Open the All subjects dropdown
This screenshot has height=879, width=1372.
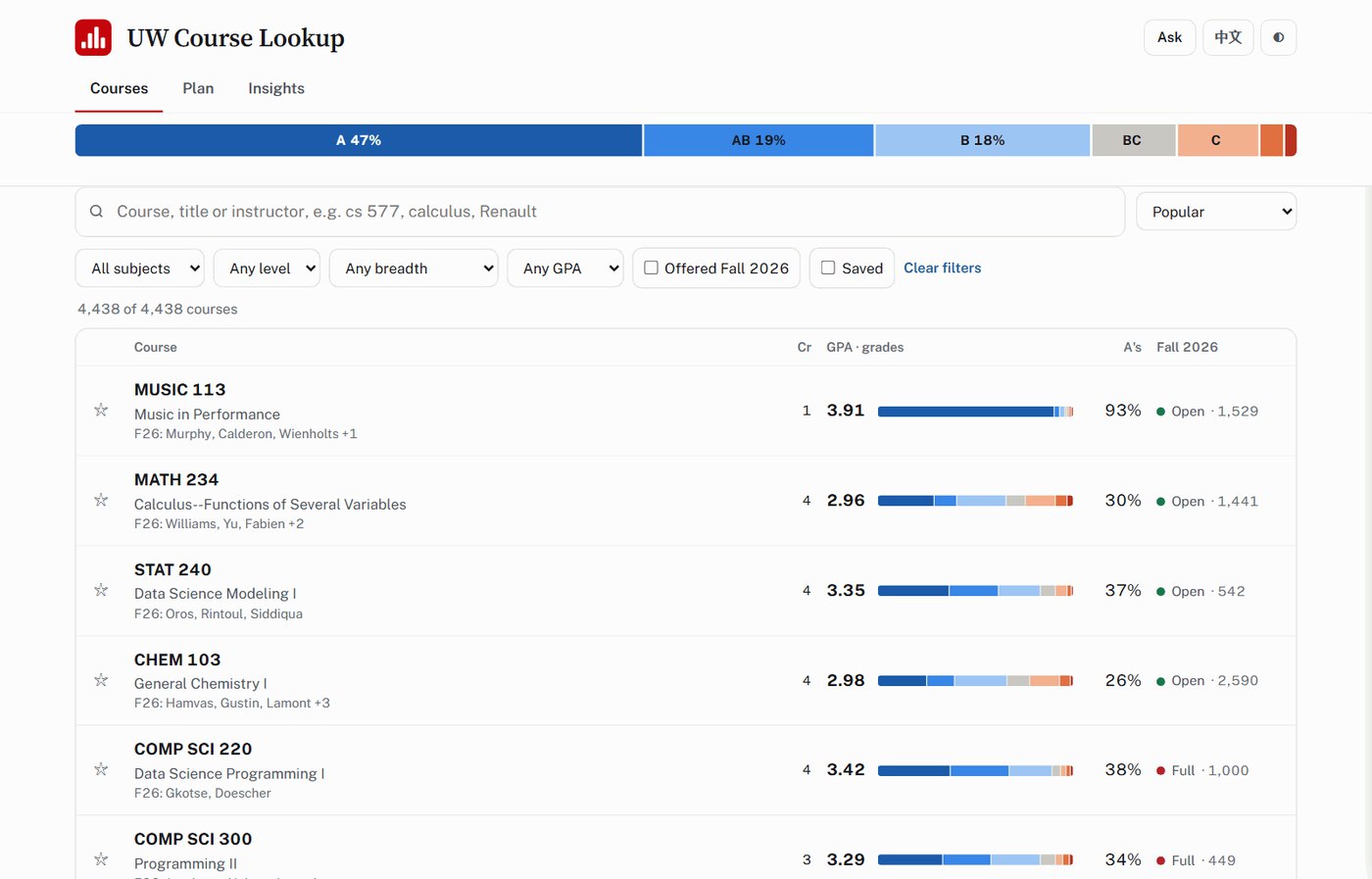[x=139, y=268]
